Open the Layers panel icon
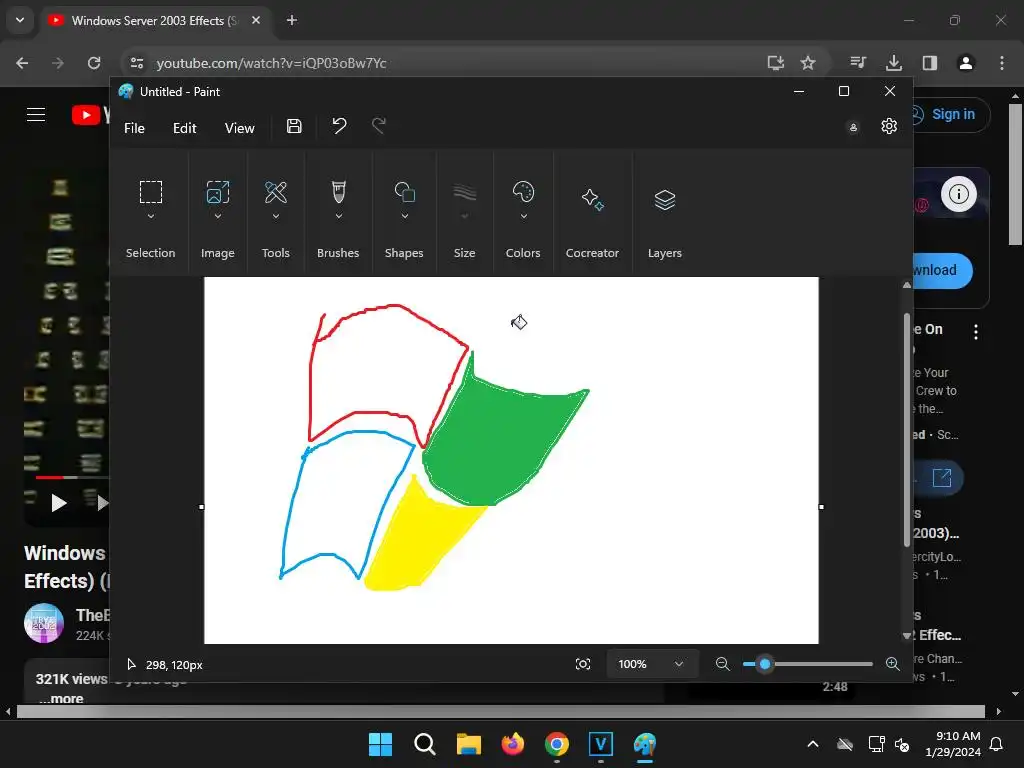This screenshot has width=1024, height=768. pos(665,199)
